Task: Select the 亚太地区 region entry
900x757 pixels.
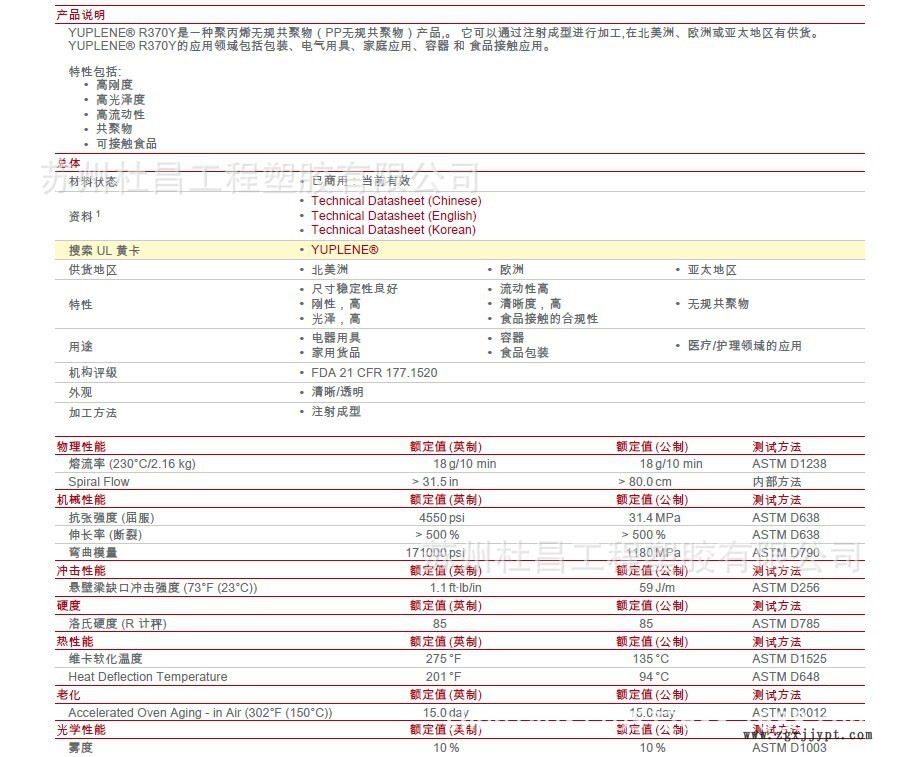Action: coord(712,270)
